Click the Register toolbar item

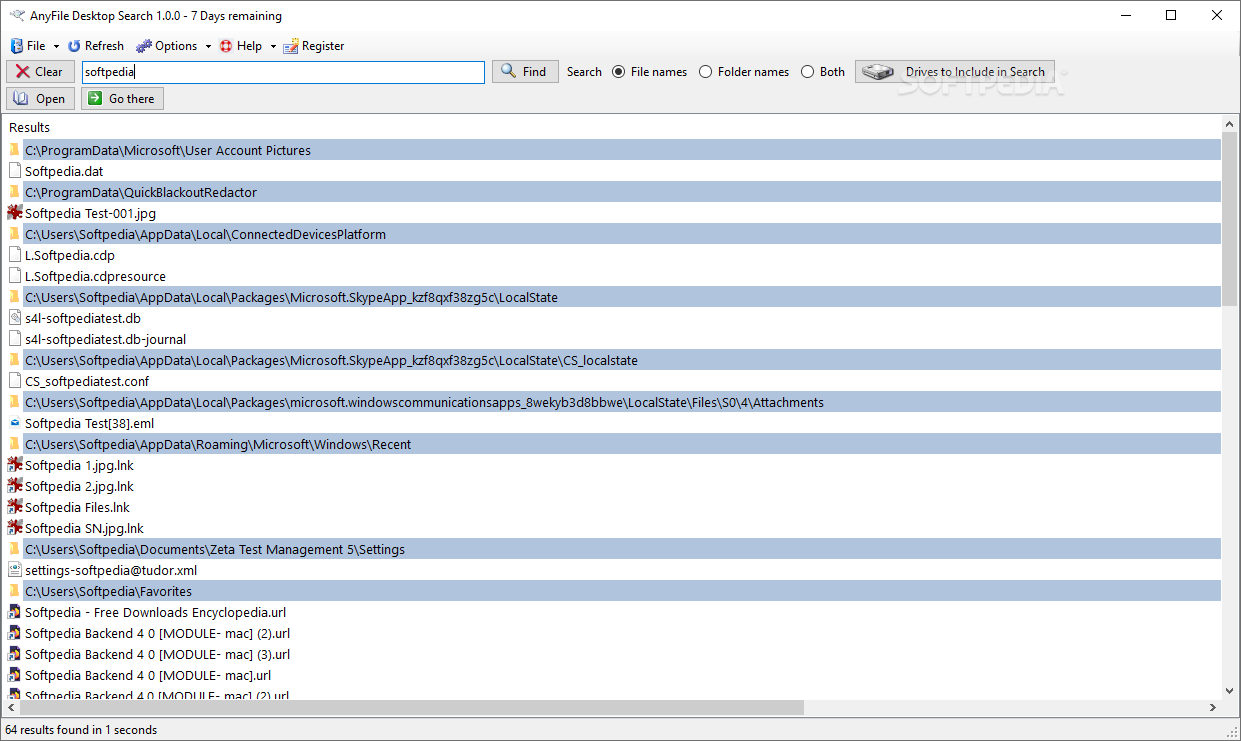point(314,46)
